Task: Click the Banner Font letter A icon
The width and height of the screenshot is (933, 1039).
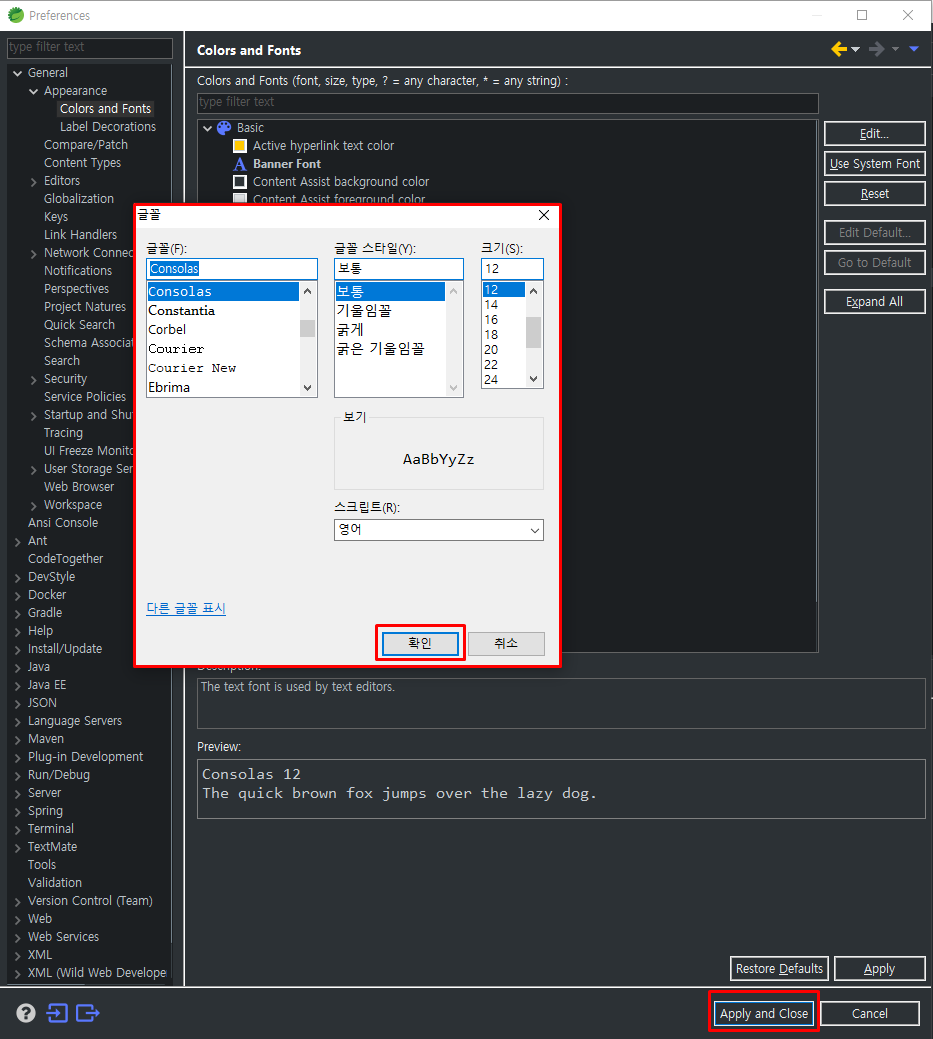Action: pos(240,164)
